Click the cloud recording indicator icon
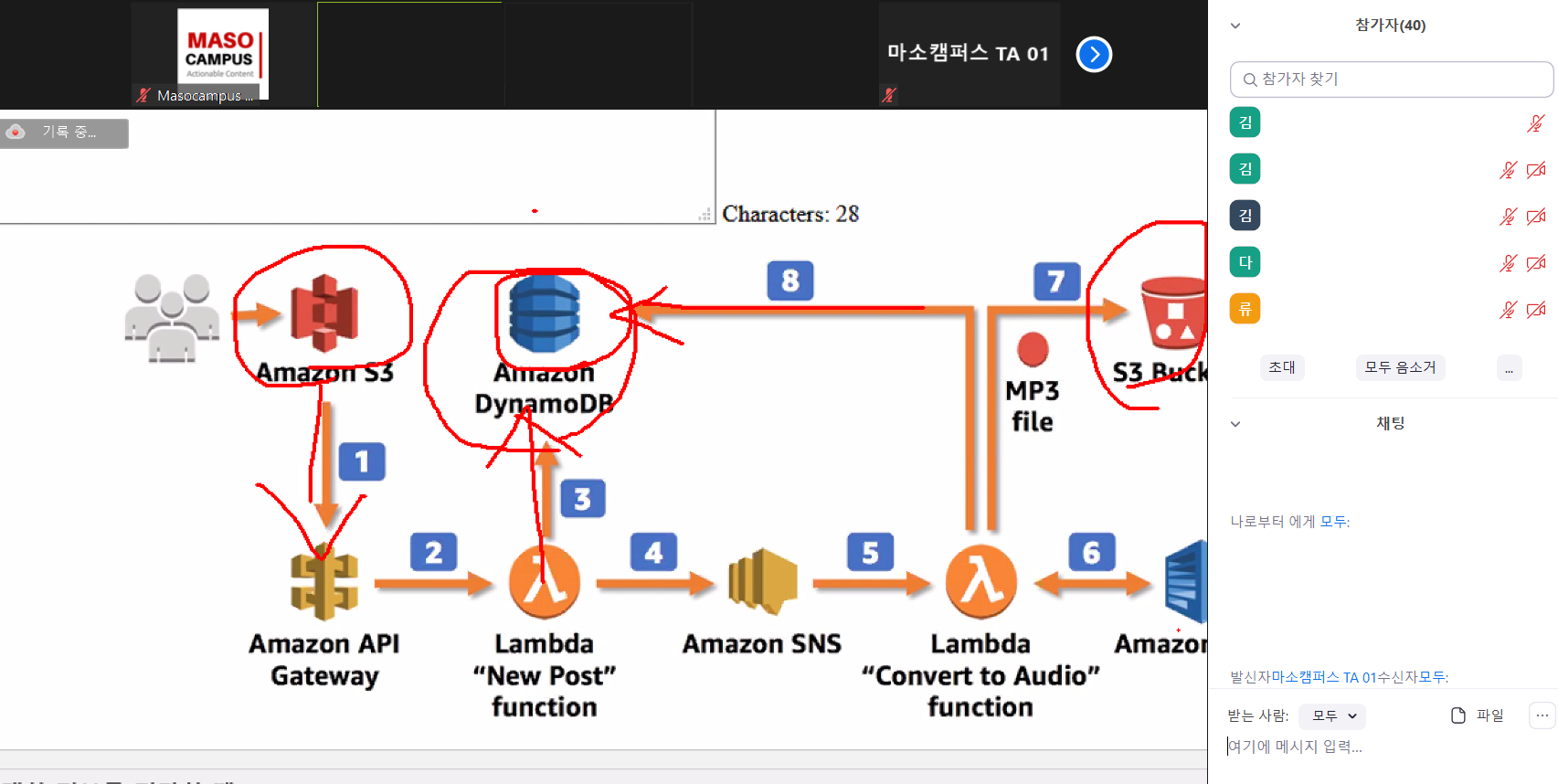This screenshot has width=1558, height=784. 16,132
